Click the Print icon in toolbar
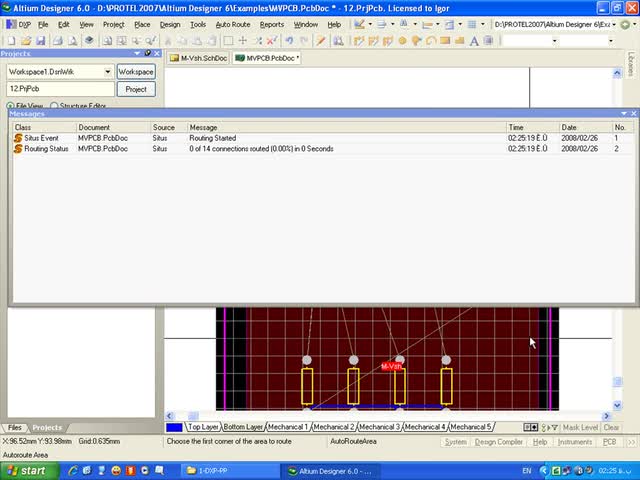 [58, 40]
